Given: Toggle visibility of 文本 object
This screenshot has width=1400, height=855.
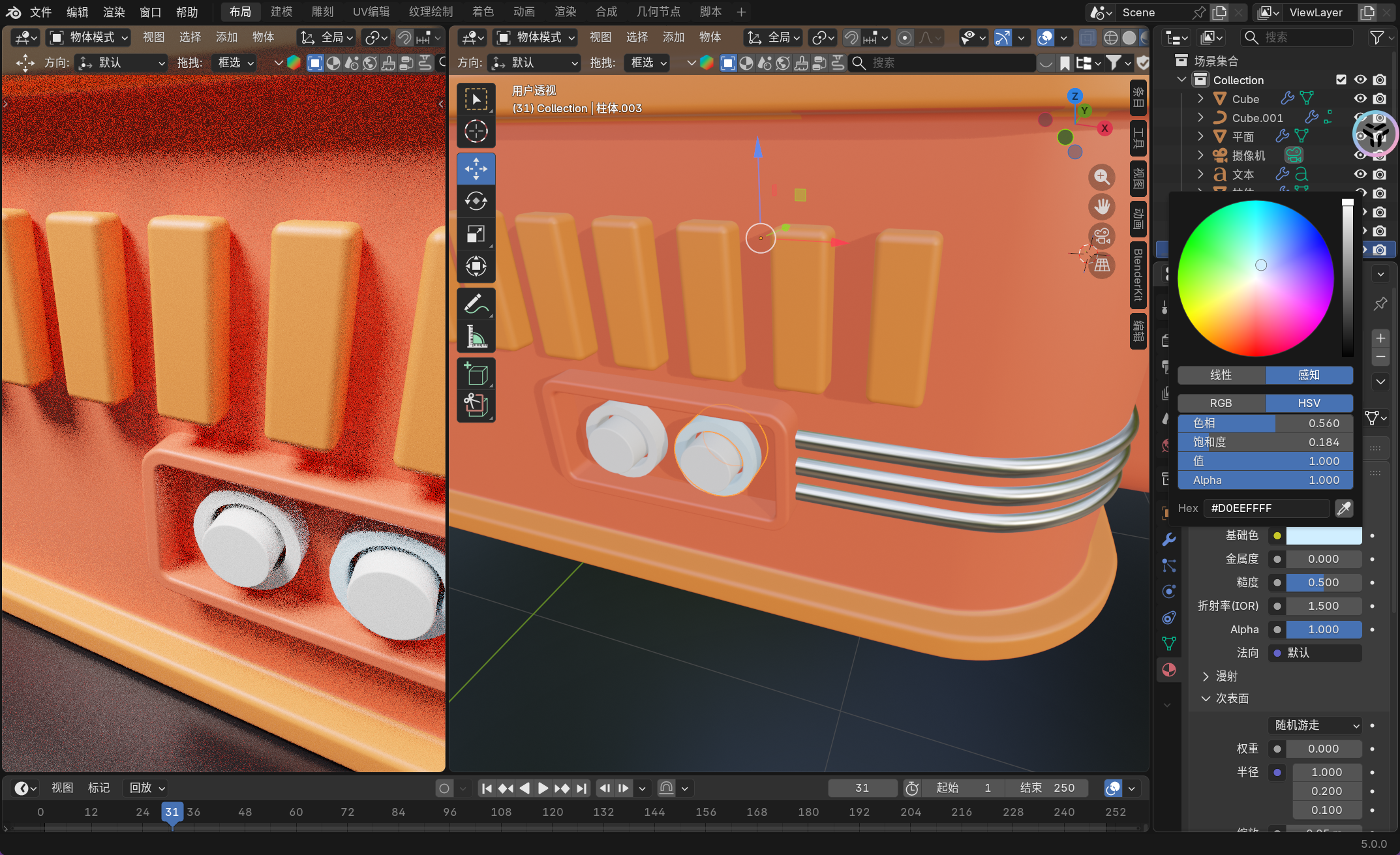Looking at the screenshot, I should point(1360,174).
